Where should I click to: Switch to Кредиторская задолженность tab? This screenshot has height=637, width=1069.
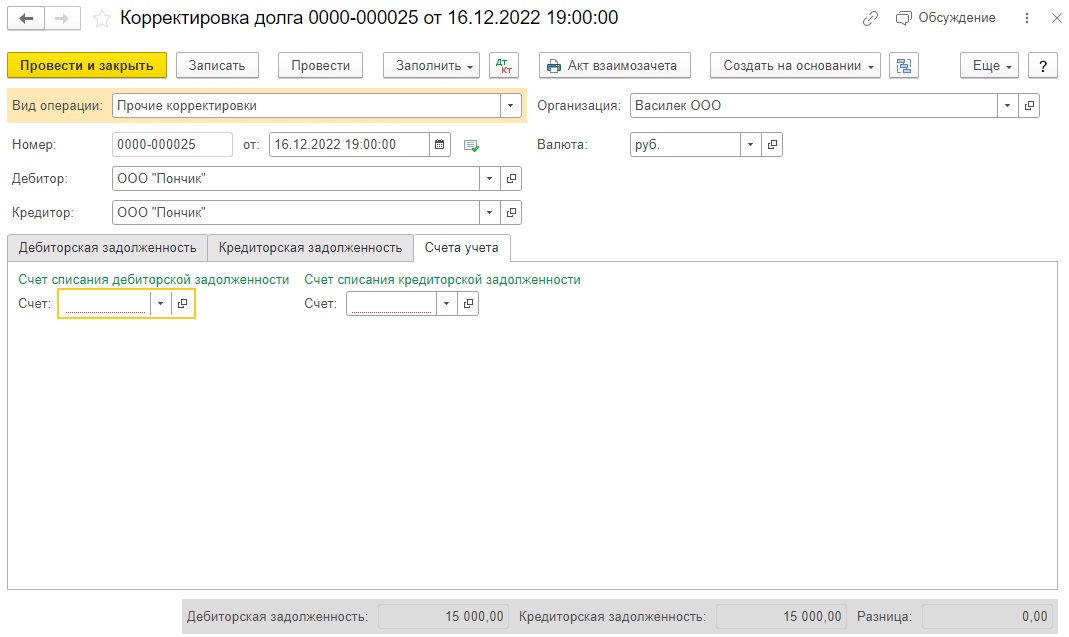(x=310, y=248)
